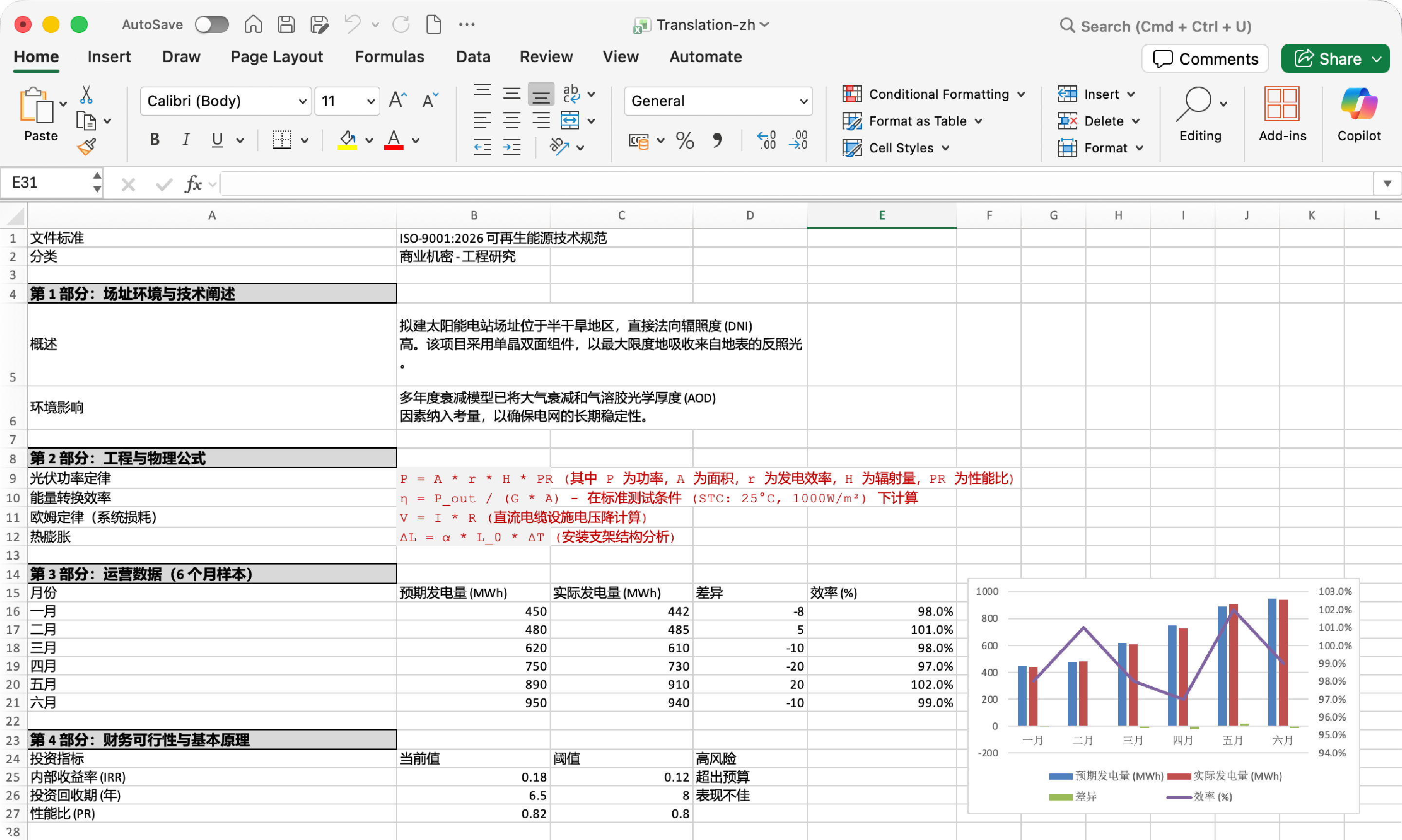Click the Share button
The height and width of the screenshot is (840, 1402).
1335,58
